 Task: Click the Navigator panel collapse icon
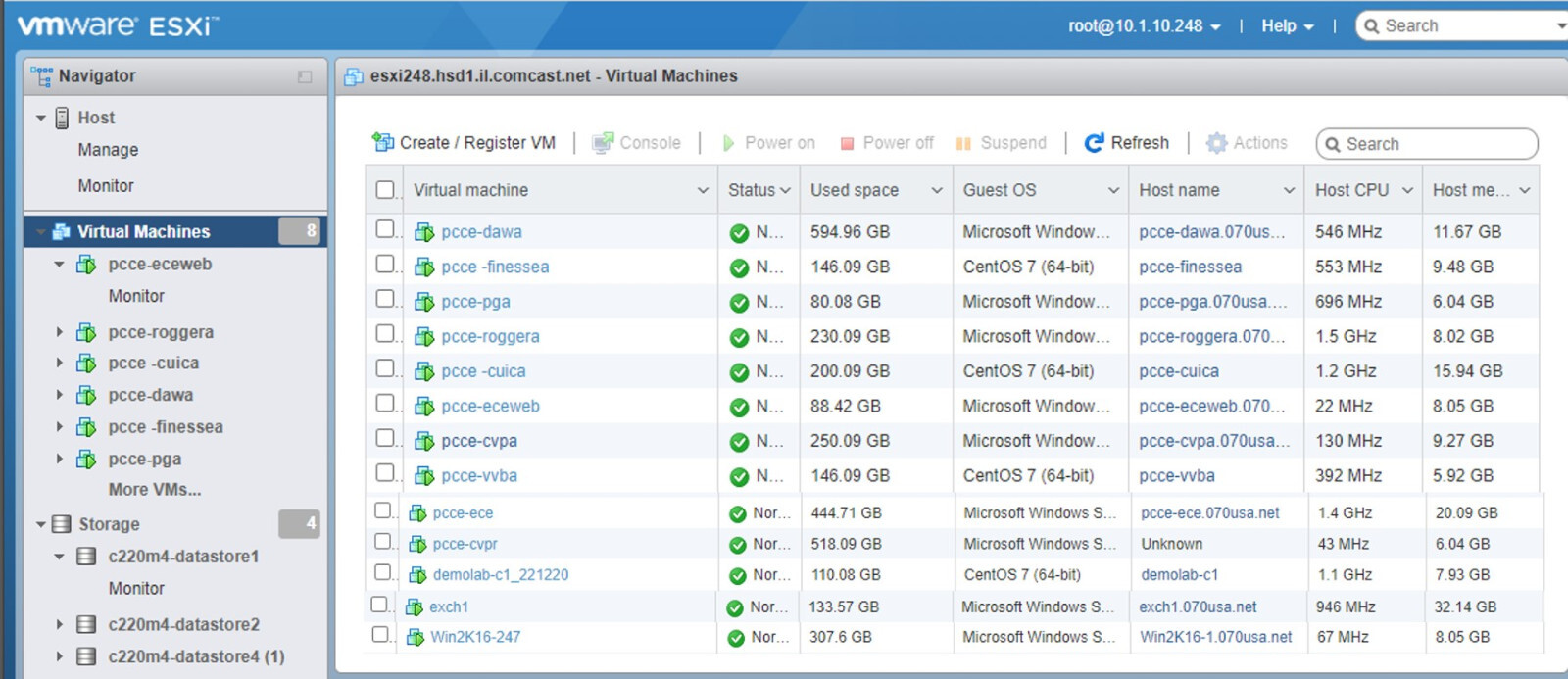305,76
